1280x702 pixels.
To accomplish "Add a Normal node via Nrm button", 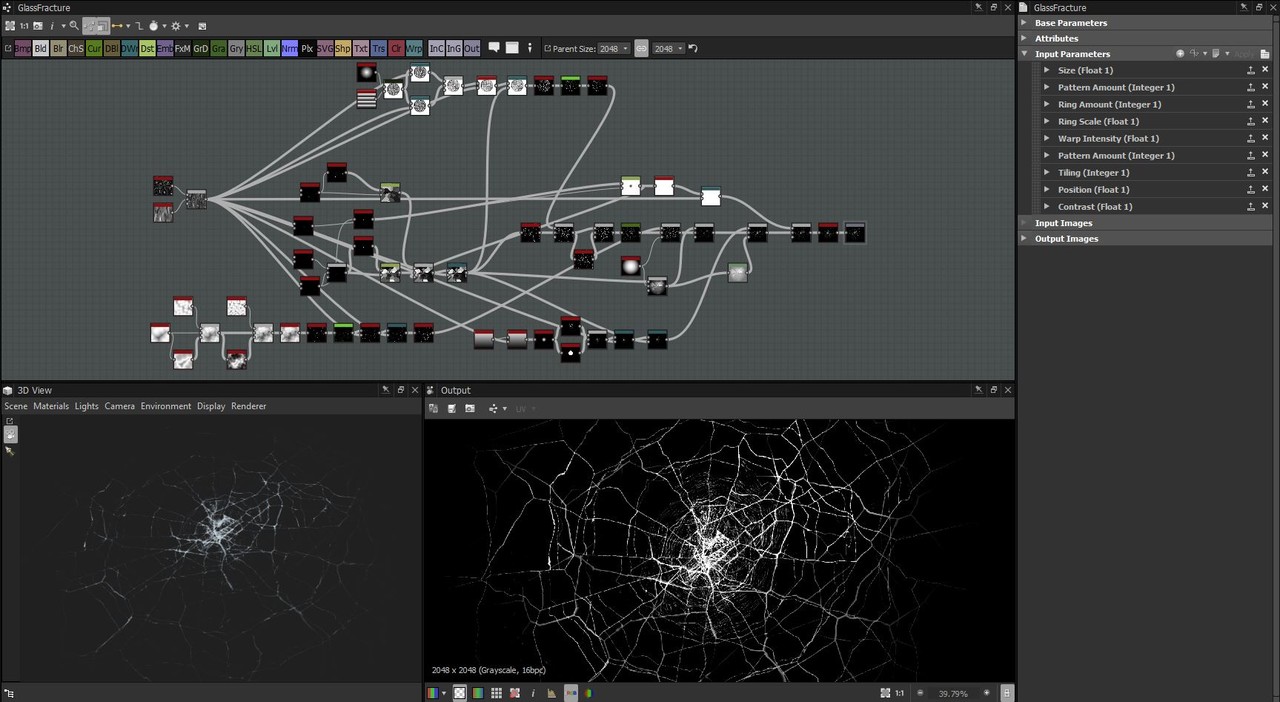I will [290, 48].
